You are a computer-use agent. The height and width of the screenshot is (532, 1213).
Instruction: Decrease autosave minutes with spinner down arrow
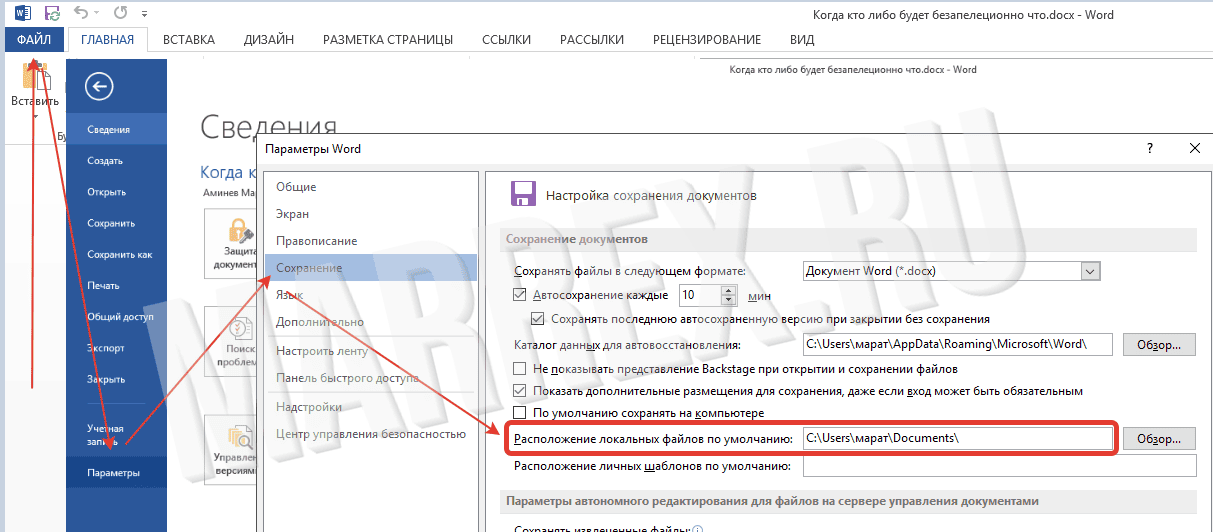728,301
